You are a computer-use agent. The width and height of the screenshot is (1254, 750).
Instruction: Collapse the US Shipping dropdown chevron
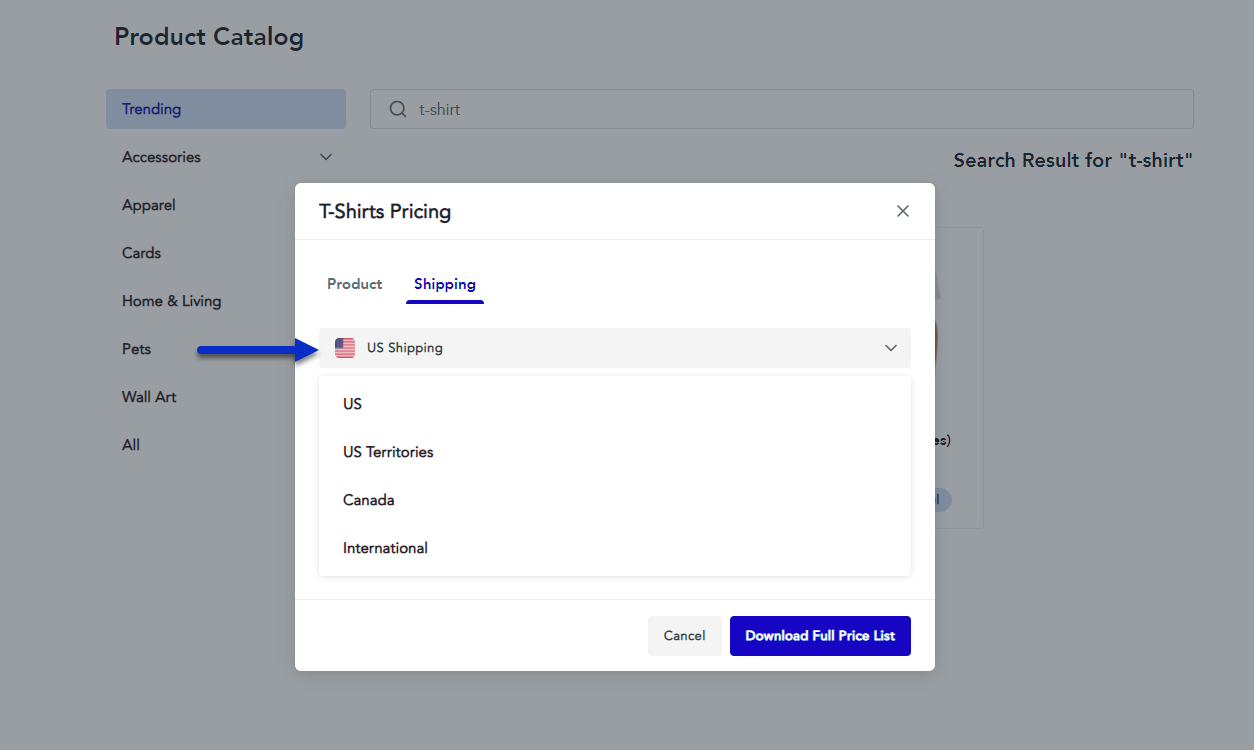pyautogui.click(x=890, y=348)
